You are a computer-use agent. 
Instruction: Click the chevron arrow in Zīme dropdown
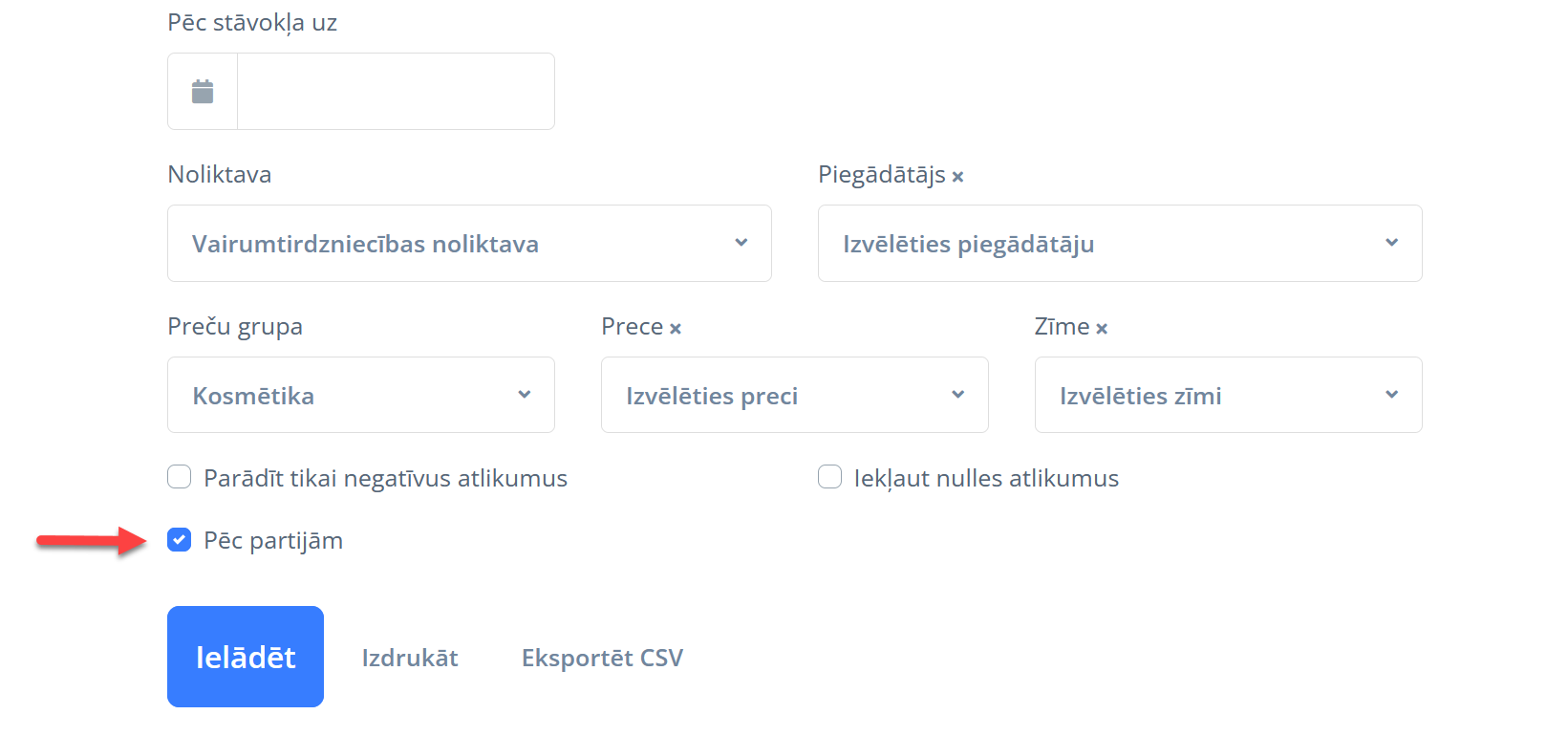pyautogui.click(x=1392, y=395)
